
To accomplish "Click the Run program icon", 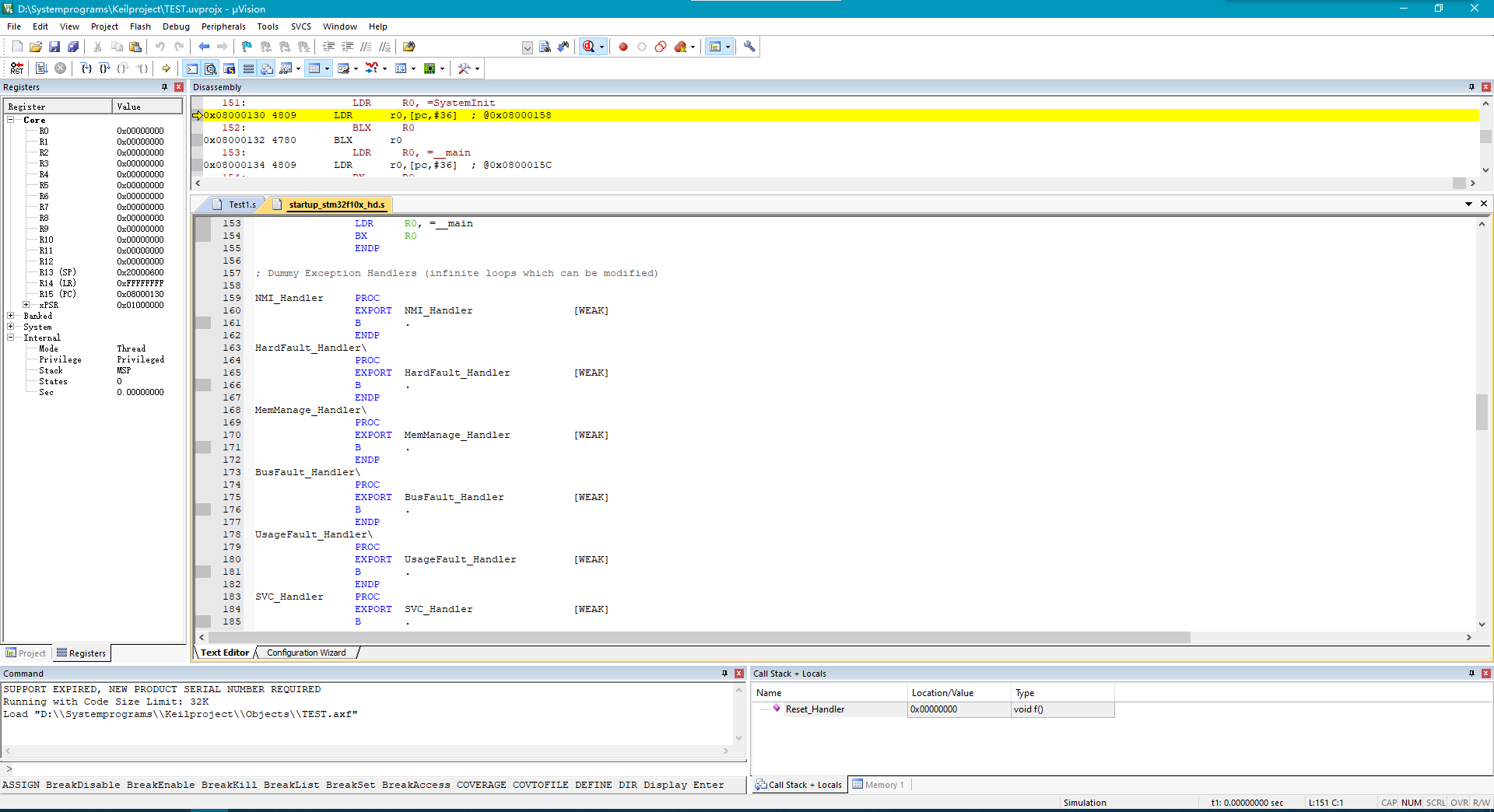I will pos(42,68).
